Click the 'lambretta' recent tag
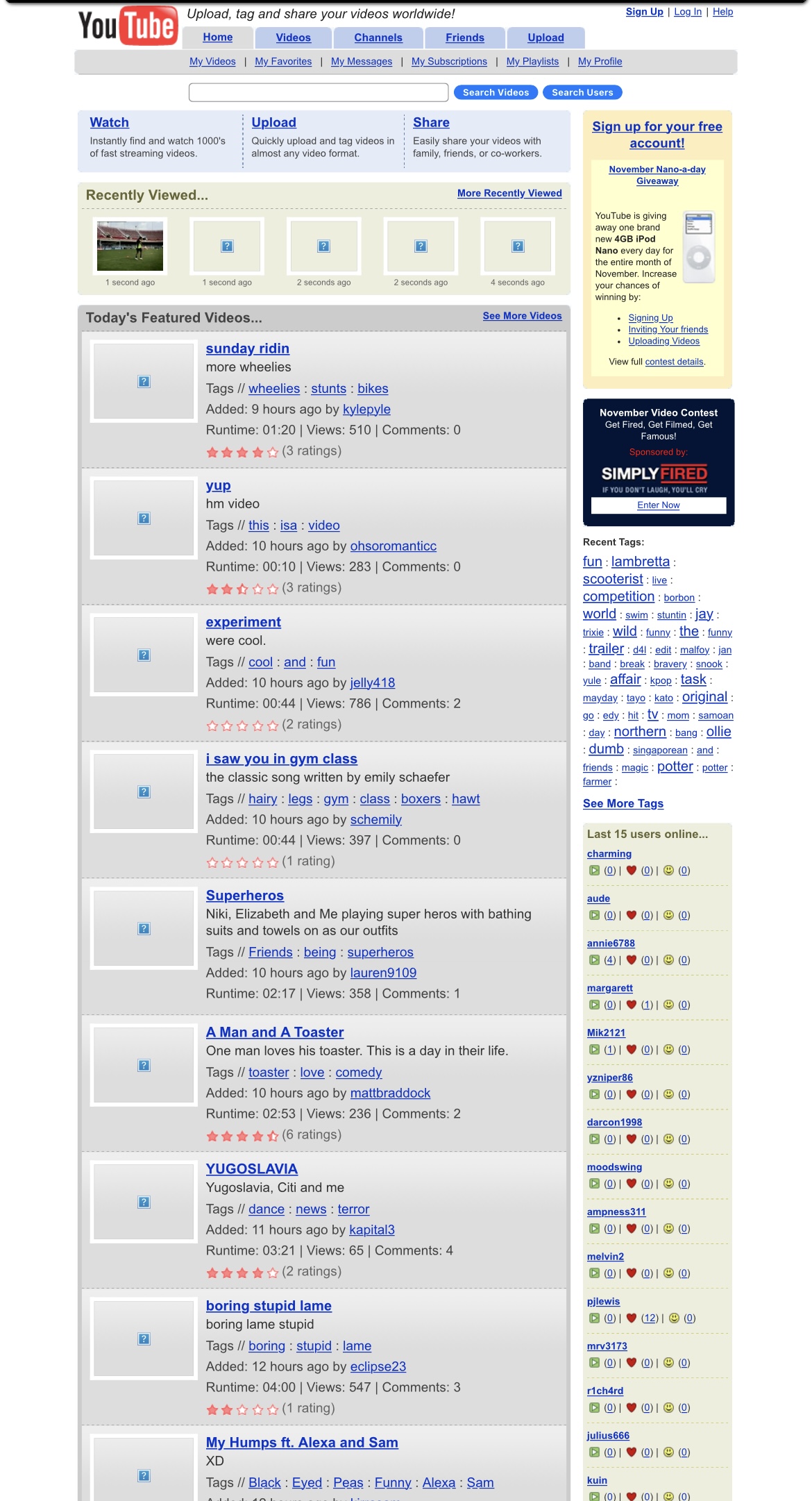This screenshot has height=1501, width=812. (641, 562)
